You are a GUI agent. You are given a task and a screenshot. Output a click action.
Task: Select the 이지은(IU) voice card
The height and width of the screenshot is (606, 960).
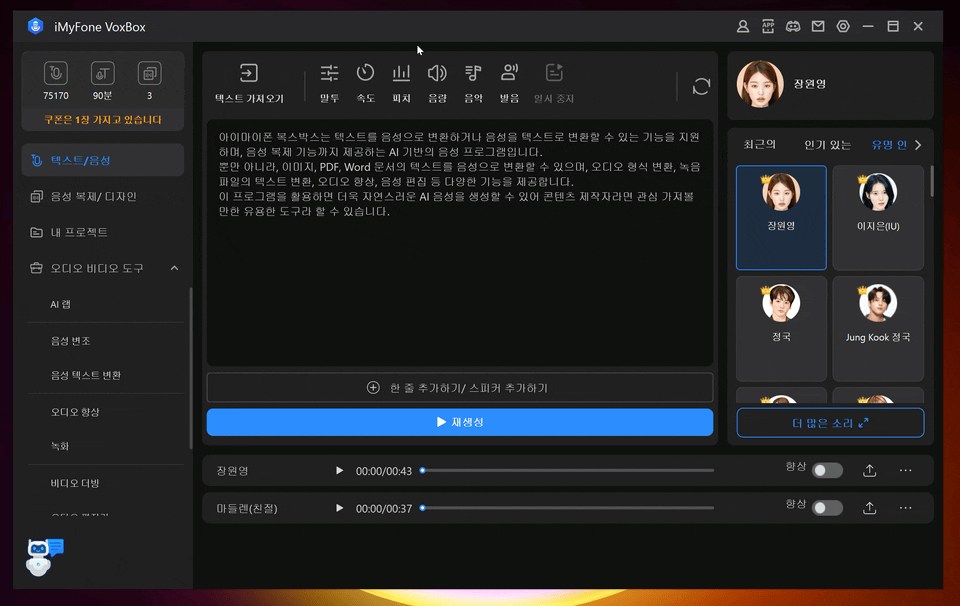pos(878,217)
